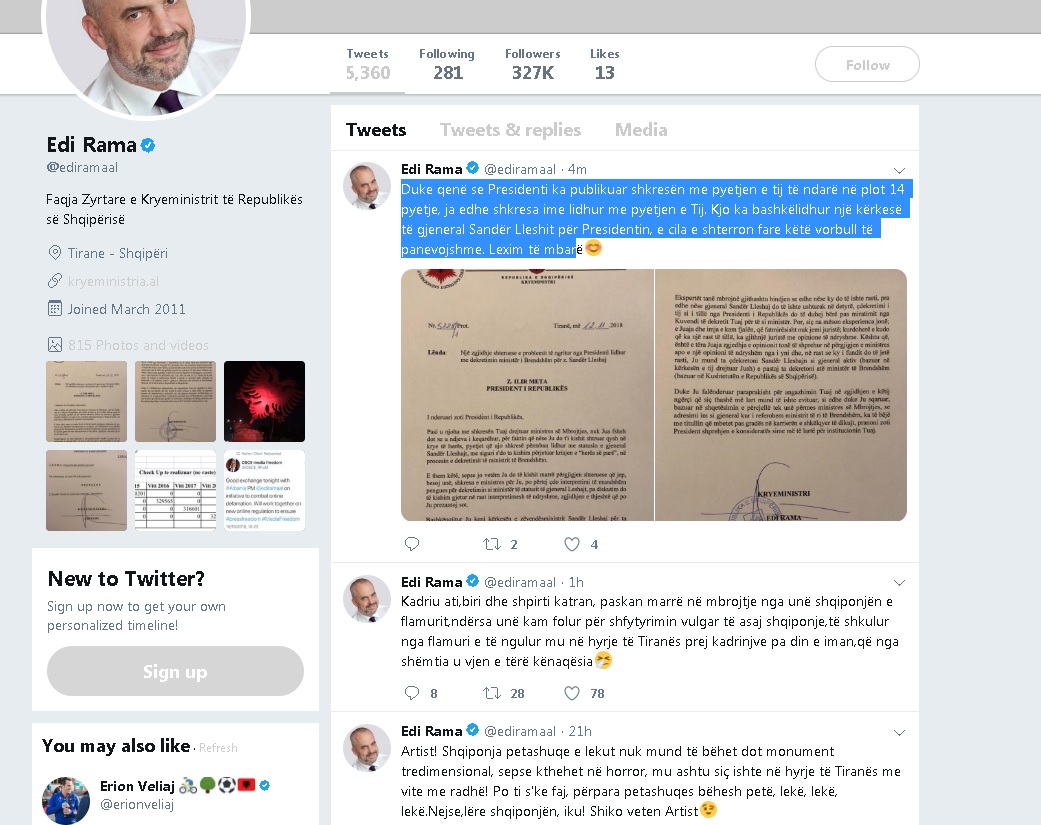The image size is (1041, 825).
Task: Expand options chevron on the 4m tweet
Action: coord(900,171)
